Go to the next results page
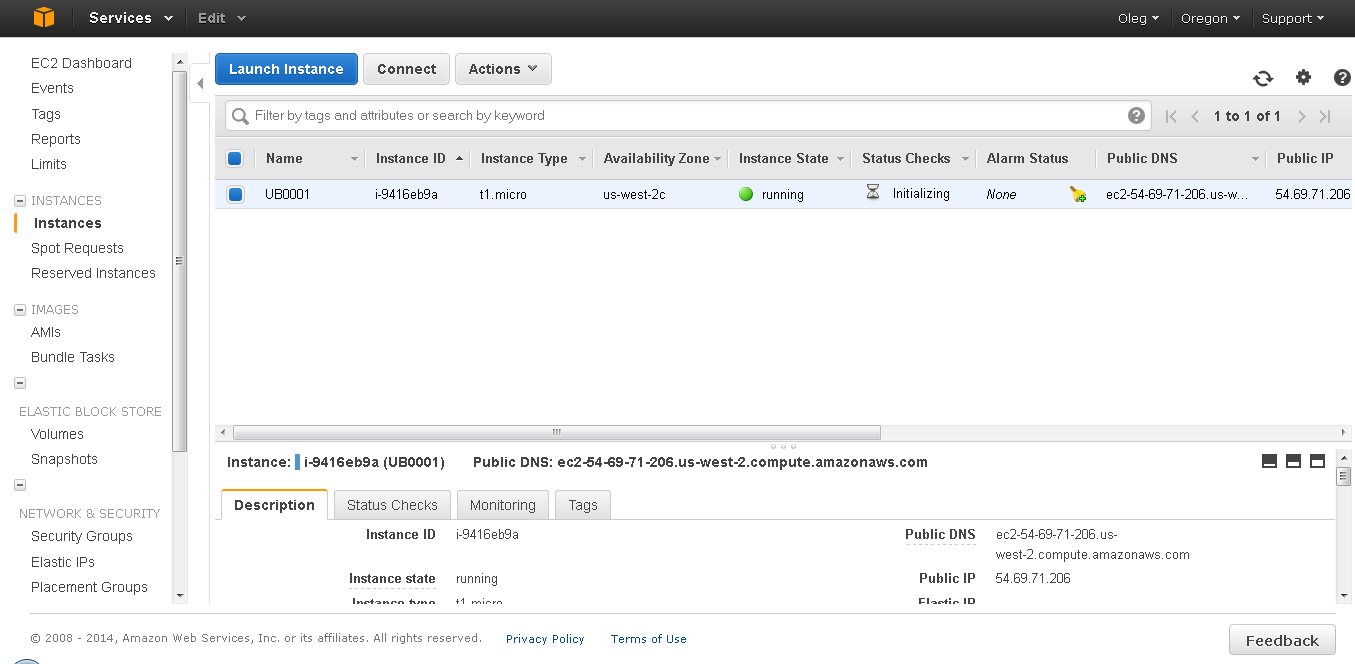This screenshot has width=1355, height=664. point(1301,116)
